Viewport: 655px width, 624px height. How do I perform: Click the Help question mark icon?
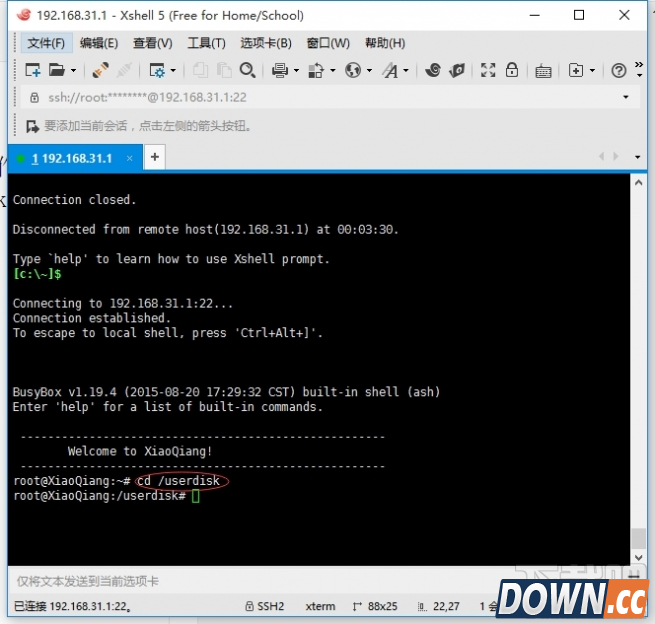coord(619,70)
